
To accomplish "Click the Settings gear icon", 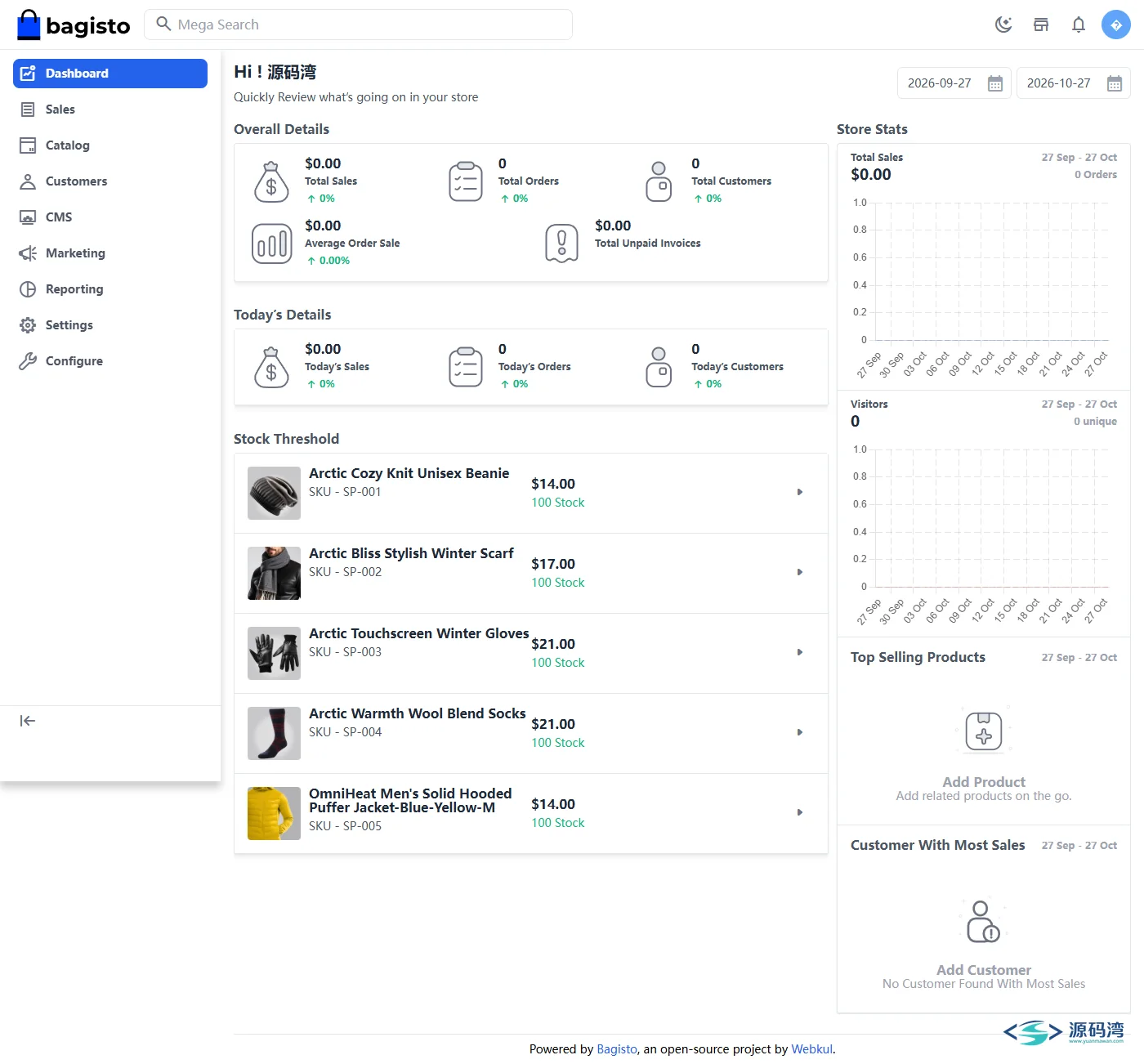I will click(28, 325).
